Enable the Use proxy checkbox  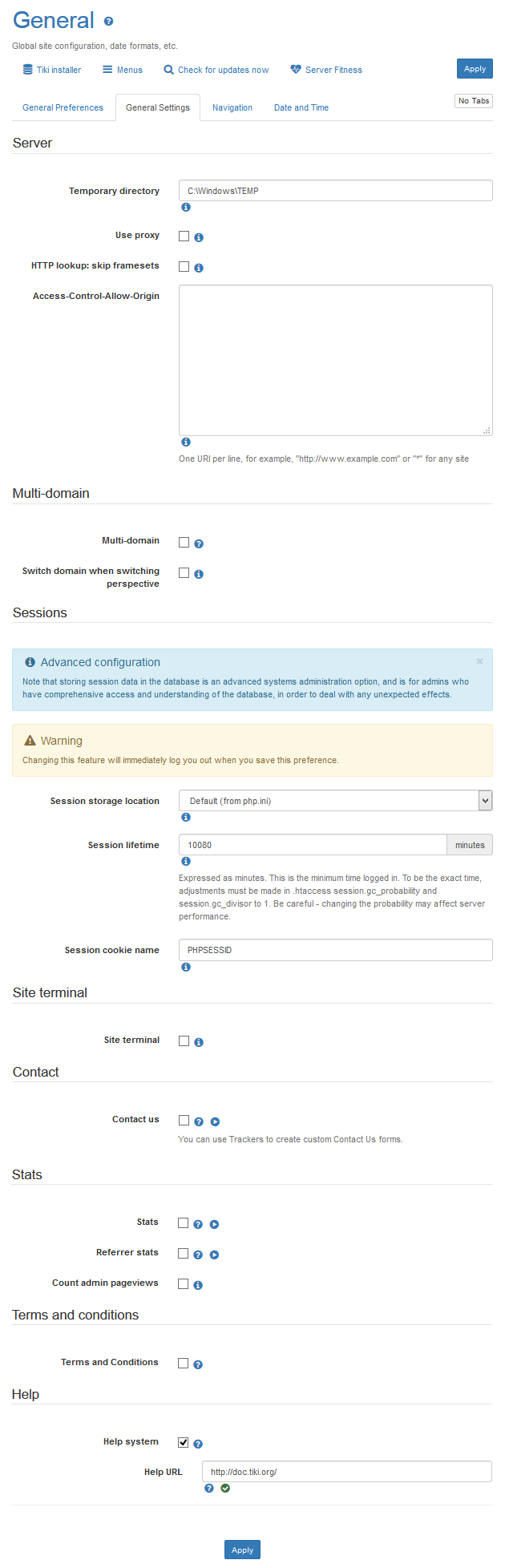pos(184,236)
